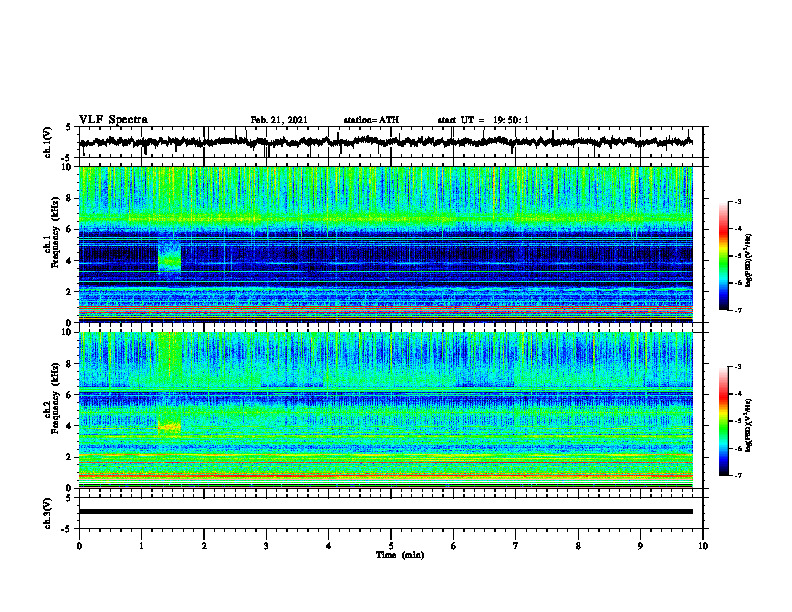Click the ch.1(V) axis "5" tick label
Image resolution: width=792 pixels, height=612 pixels.
[68, 128]
